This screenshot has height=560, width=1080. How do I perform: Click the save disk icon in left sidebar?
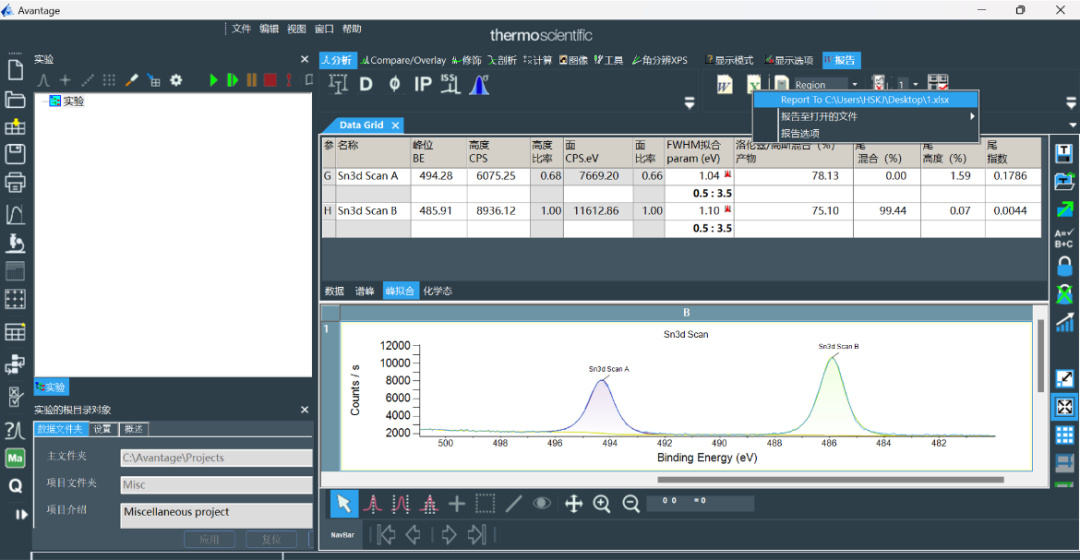tap(15, 154)
